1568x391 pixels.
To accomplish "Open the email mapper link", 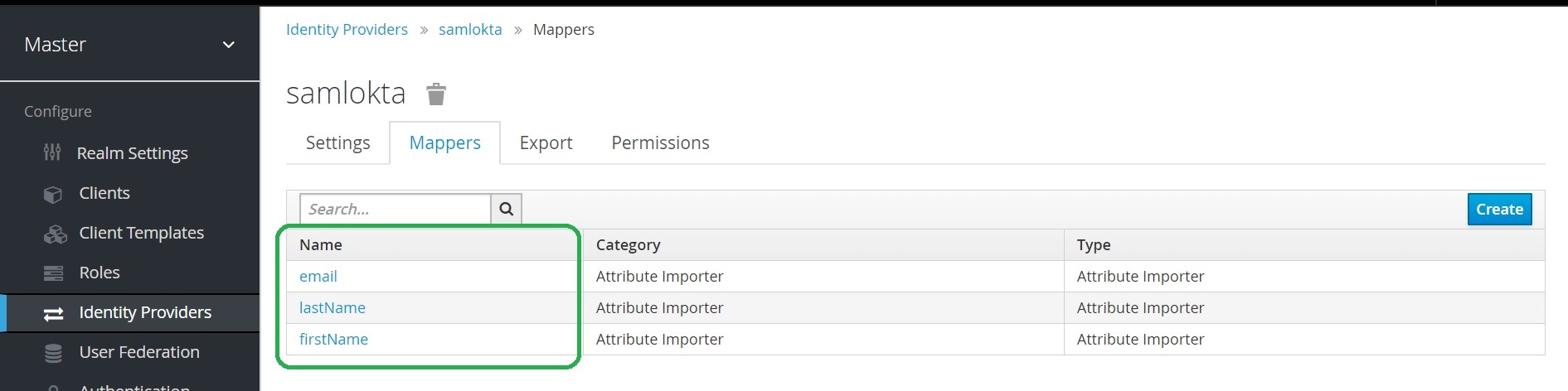I will [318, 277].
